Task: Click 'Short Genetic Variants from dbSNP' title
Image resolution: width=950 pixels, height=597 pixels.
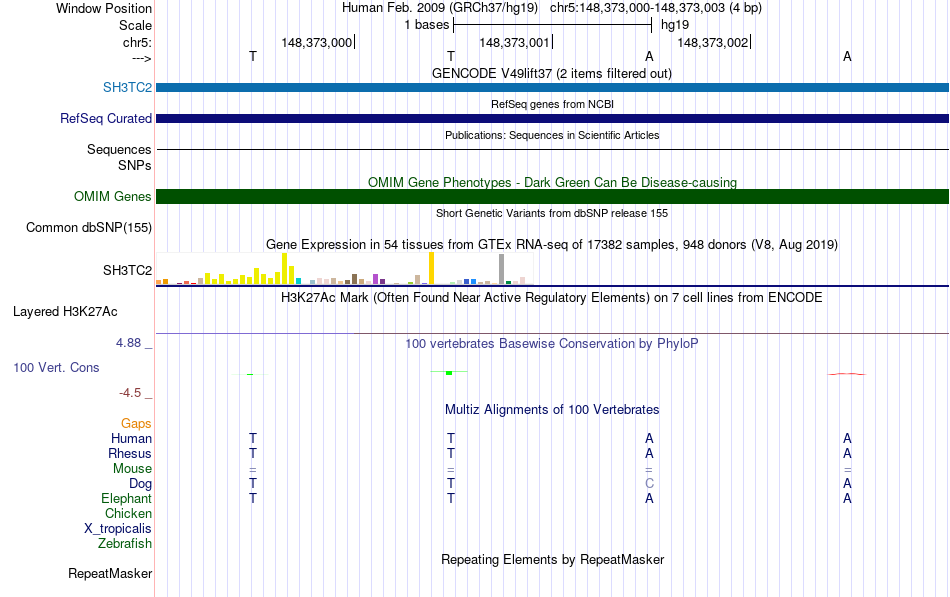Action: click(552, 213)
